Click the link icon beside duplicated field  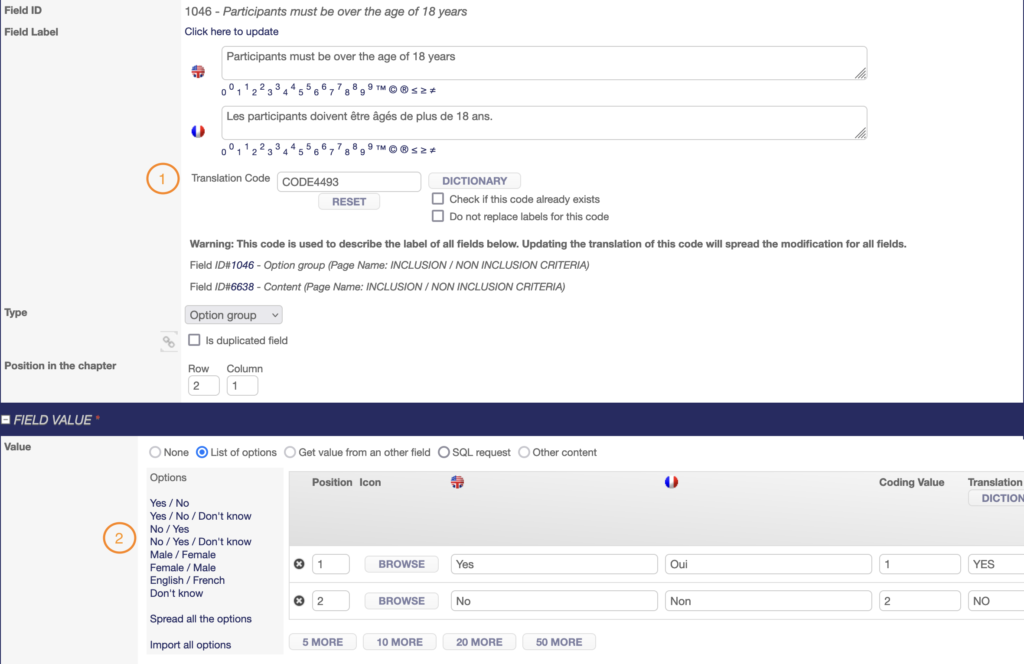click(169, 341)
